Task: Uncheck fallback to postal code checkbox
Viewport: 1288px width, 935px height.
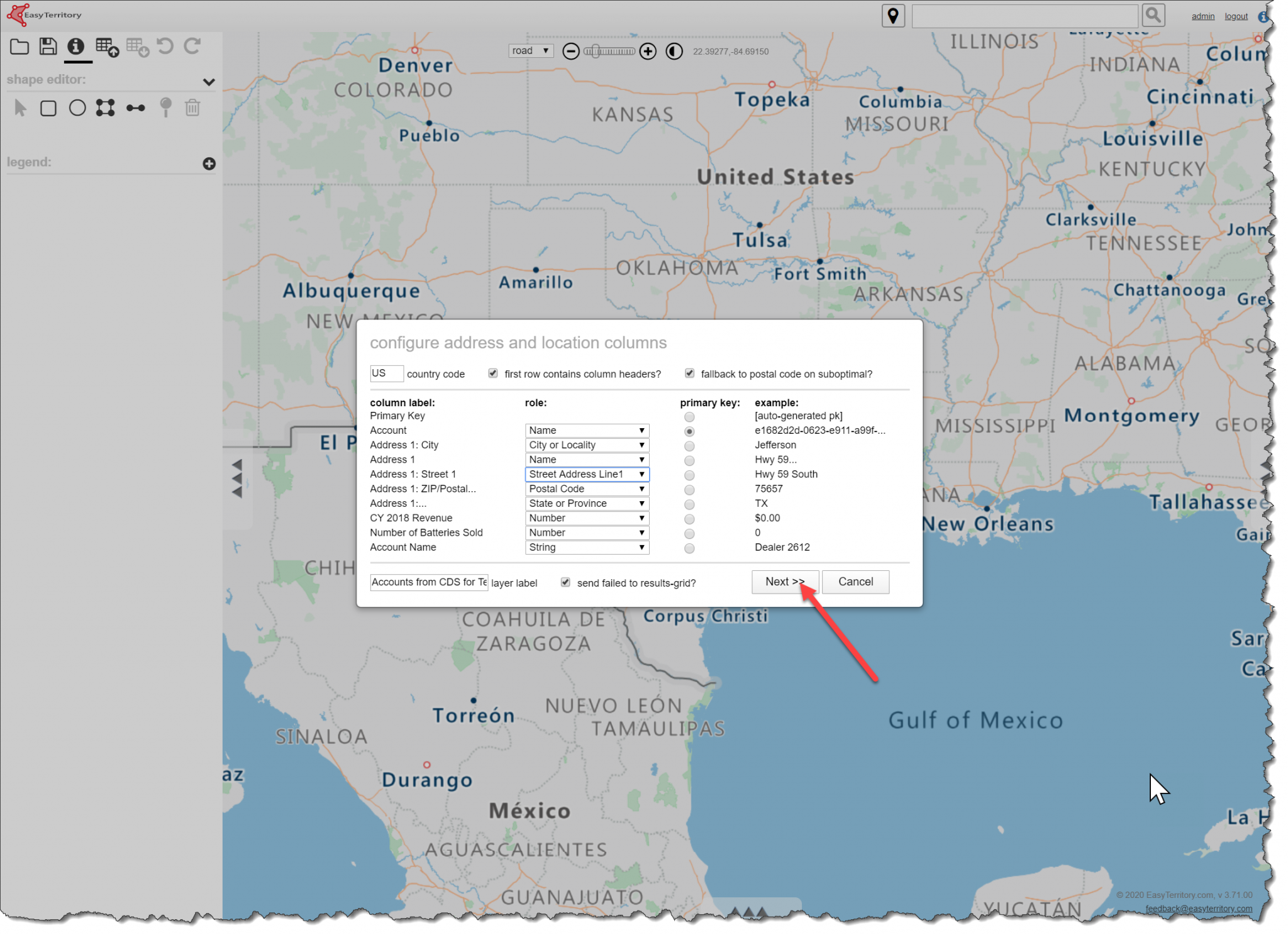Action: pyautogui.click(x=689, y=373)
